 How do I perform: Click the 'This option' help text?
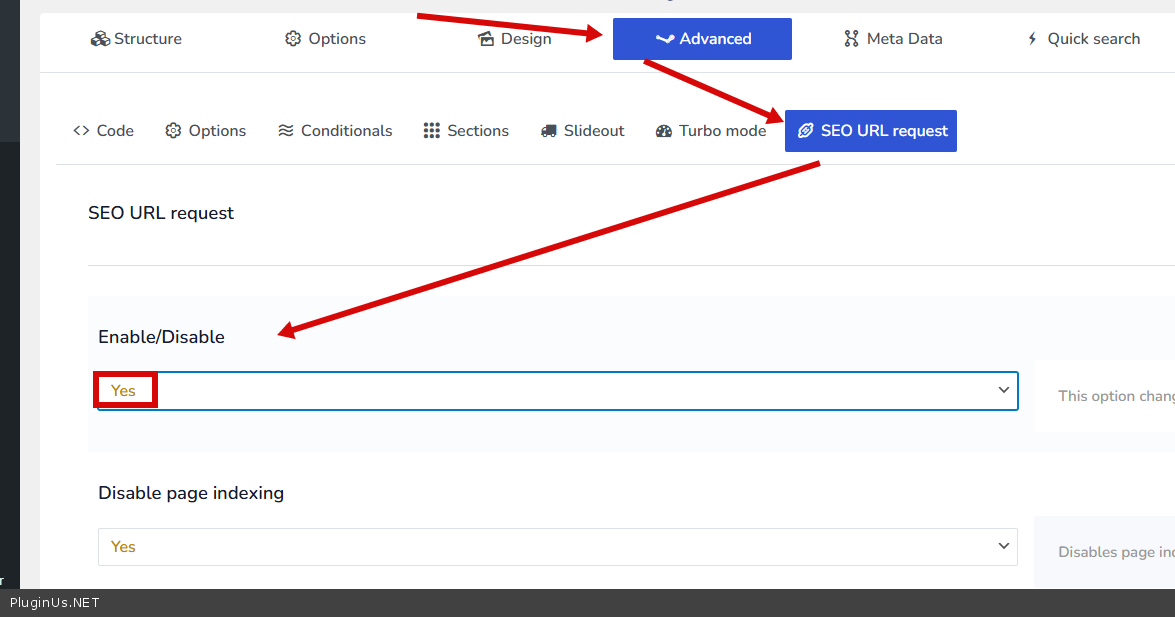pos(1115,396)
